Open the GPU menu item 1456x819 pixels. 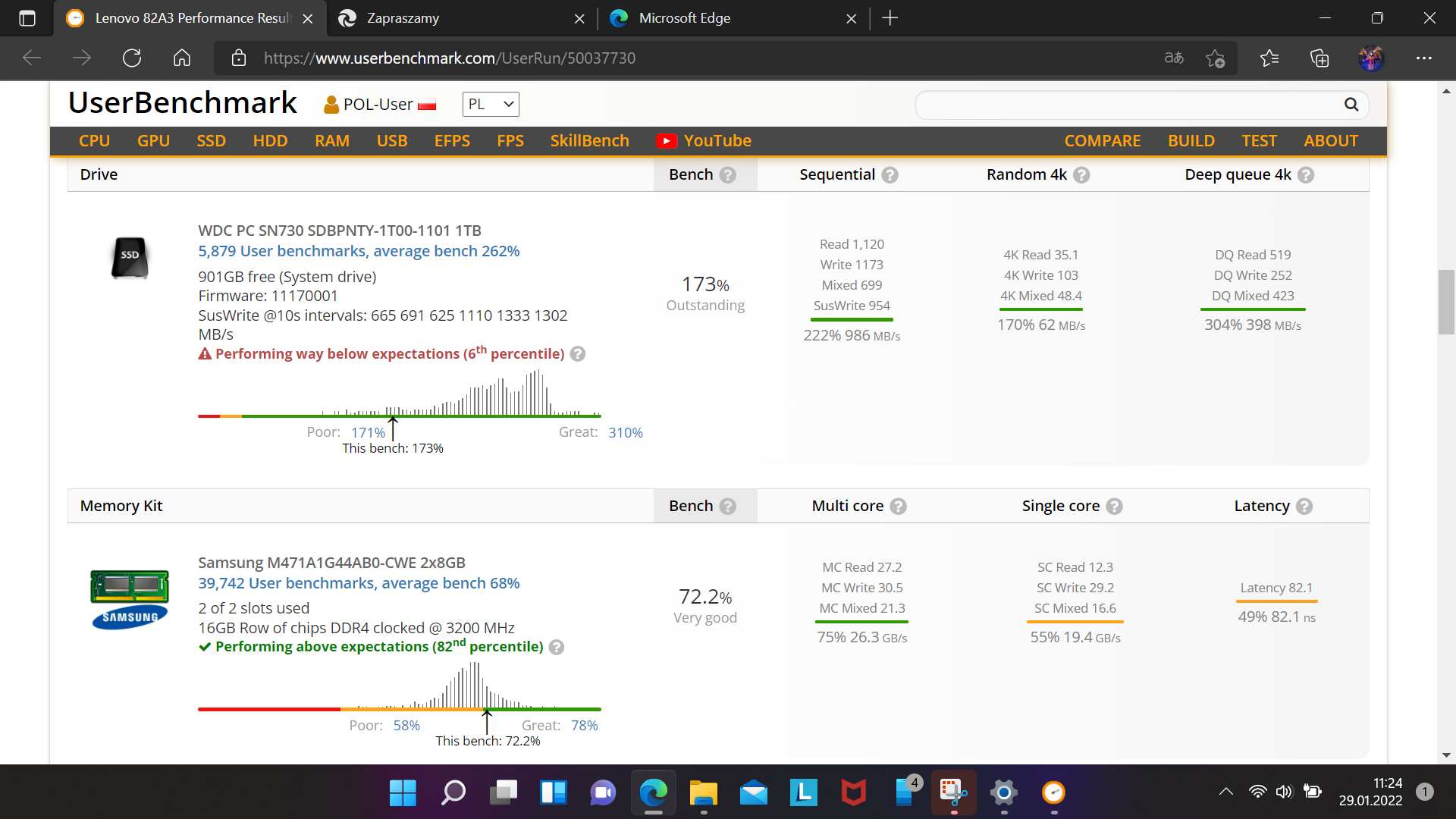coord(154,141)
